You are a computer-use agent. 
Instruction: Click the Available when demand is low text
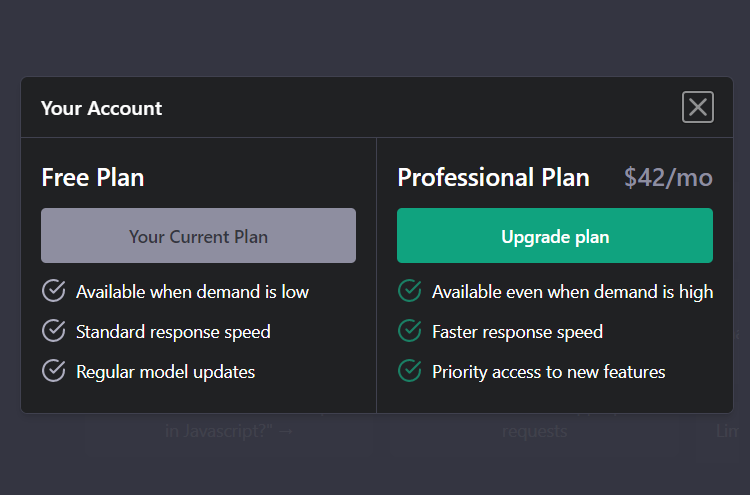(192, 292)
